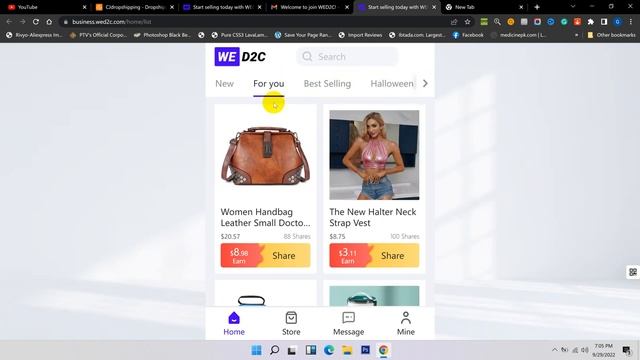Select the For you category tab
This screenshot has width=640, height=360.
(269, 84)
